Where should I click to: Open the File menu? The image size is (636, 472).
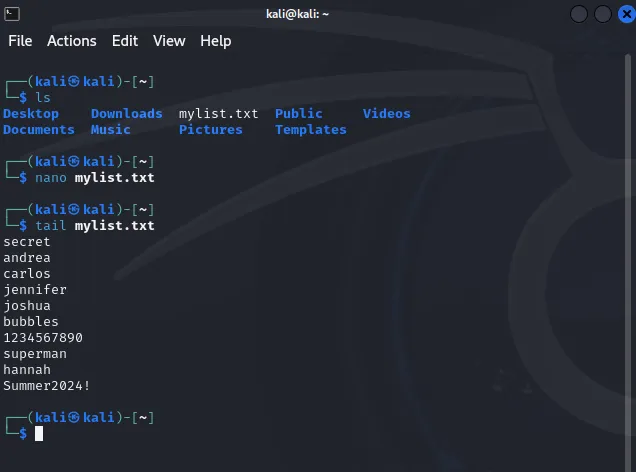[20, 41]
